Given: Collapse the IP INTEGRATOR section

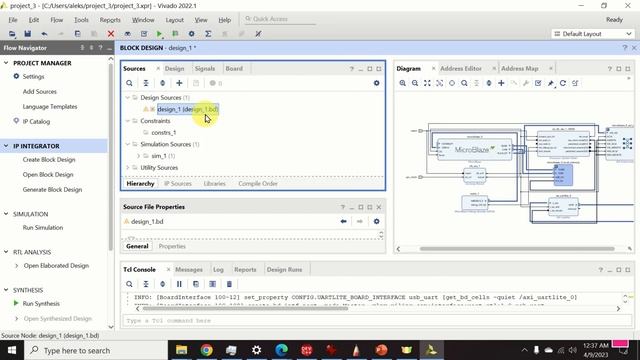Looking at the screenshot, I should tap(6, 146).
